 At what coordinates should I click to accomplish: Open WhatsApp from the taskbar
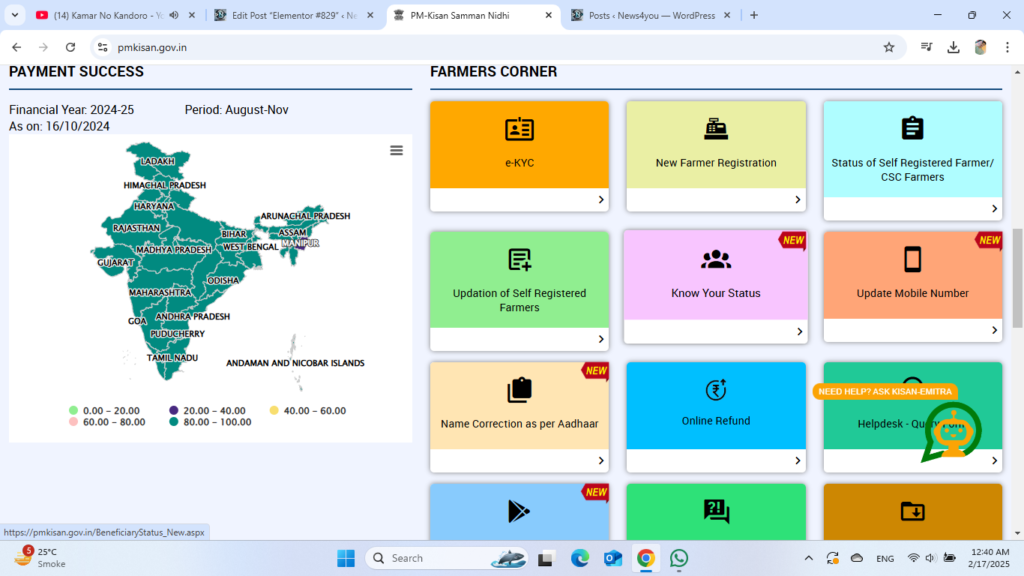click(679, 558)
